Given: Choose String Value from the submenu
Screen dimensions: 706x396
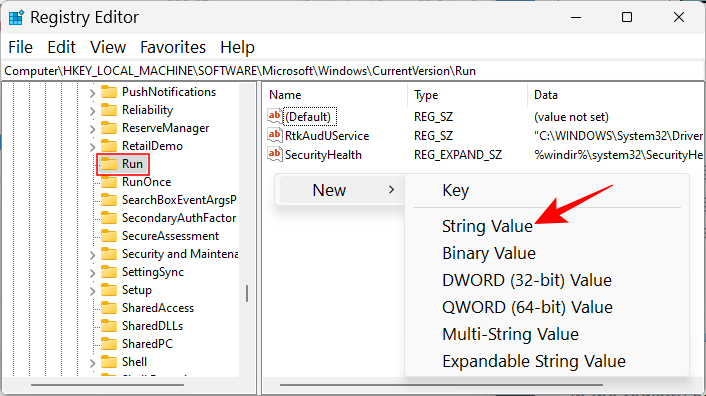Looking at the screenshot, I should tap(487, 226).
